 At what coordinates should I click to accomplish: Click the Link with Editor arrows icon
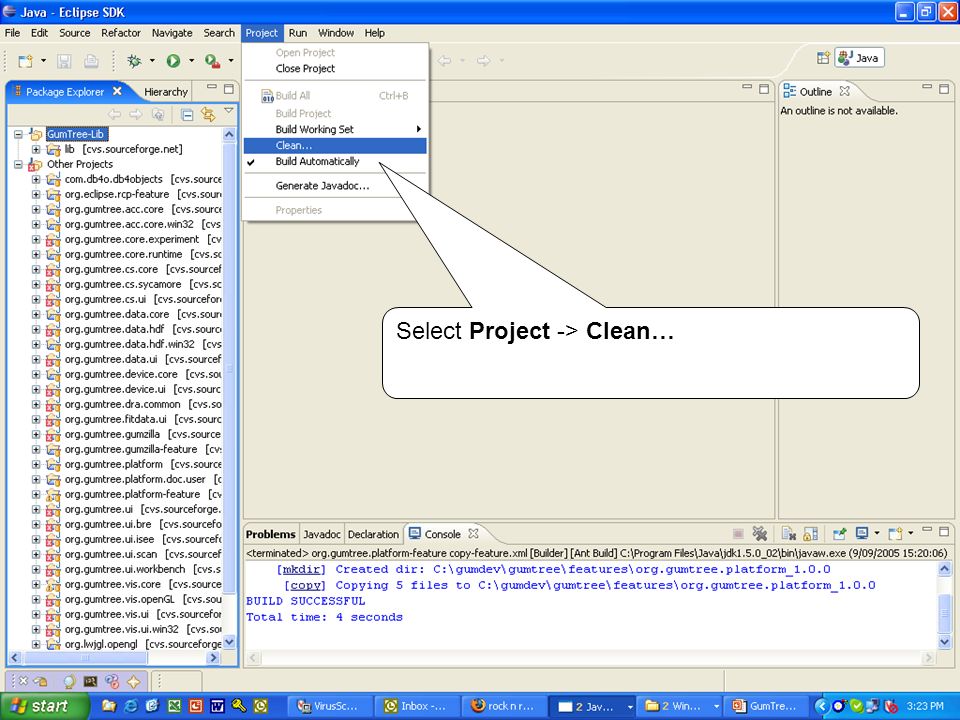click(x=208, y=114)
